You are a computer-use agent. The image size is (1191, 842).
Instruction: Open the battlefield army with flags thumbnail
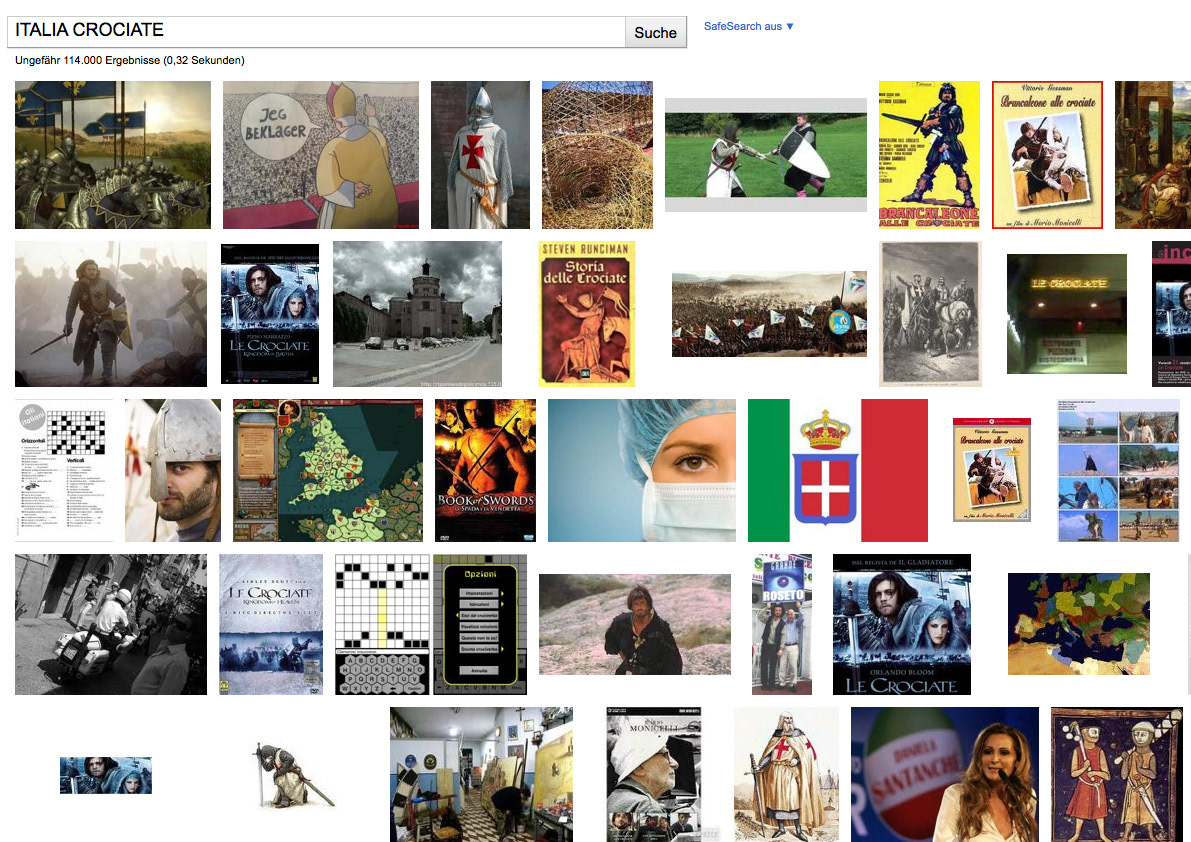point(769,314)
